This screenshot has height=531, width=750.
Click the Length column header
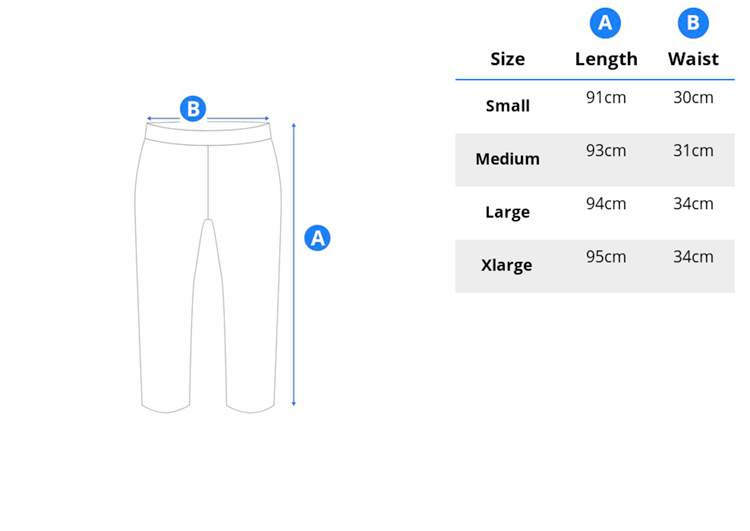tap(606, 59)
